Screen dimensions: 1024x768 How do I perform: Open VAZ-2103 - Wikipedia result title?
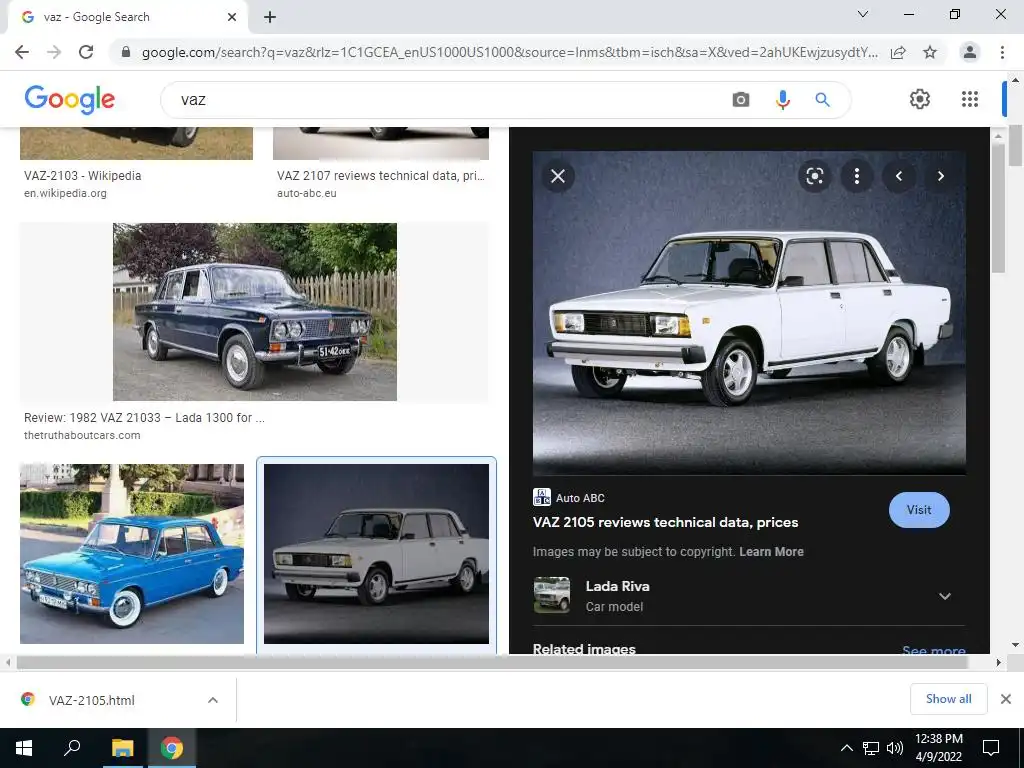(82, 176)
